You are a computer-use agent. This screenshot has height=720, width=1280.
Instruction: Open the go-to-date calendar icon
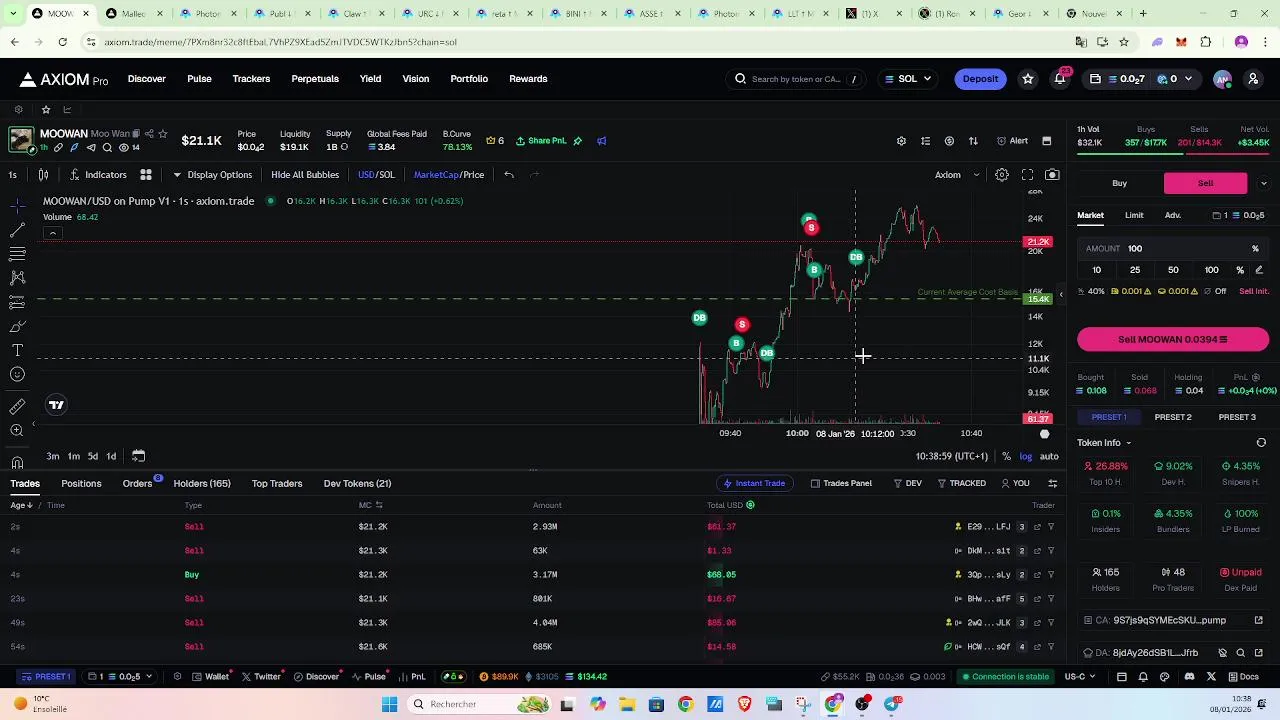pyautogui.click(x=138, y=456)
